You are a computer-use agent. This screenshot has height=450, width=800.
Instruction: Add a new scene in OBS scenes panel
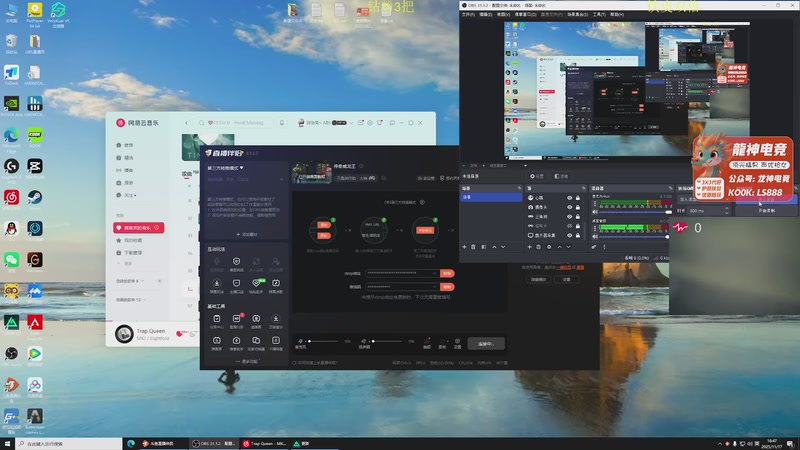tap(464, 247)
